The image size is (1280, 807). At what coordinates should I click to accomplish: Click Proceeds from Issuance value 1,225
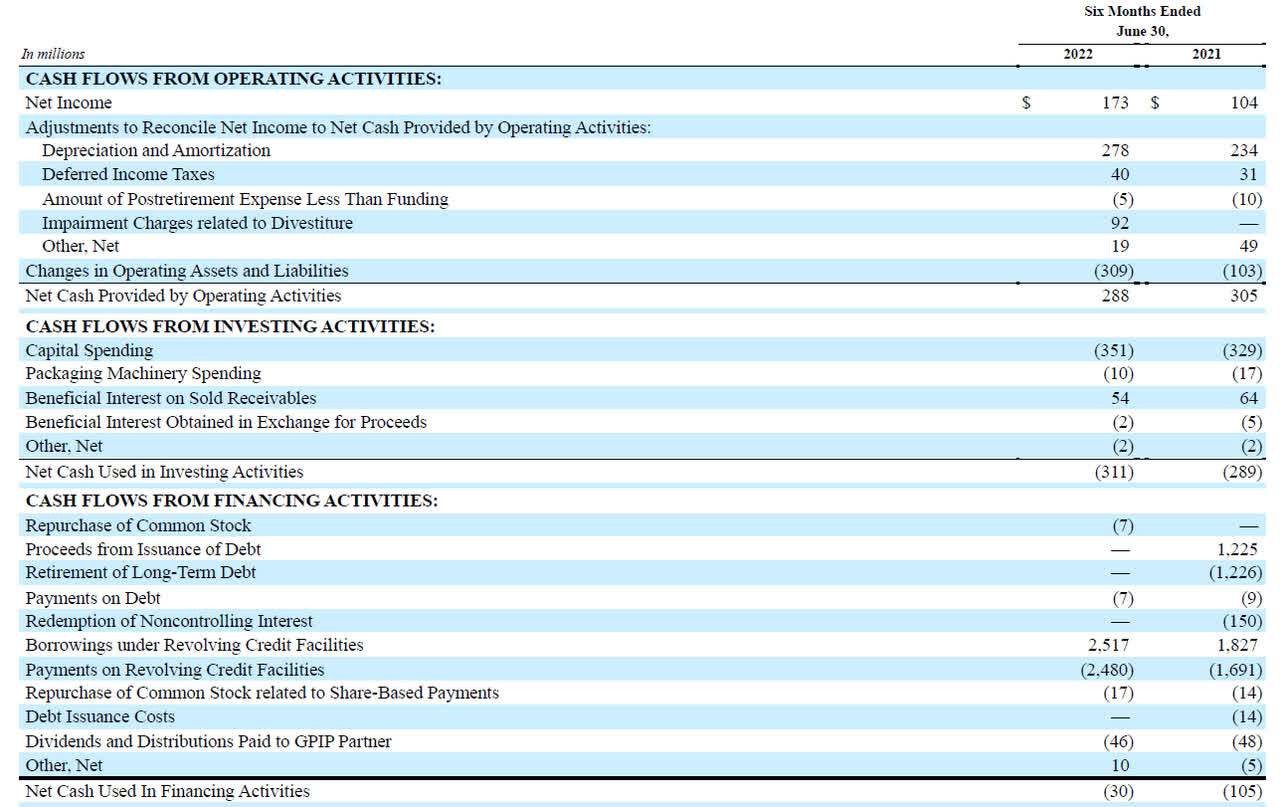click(1239, 550)
